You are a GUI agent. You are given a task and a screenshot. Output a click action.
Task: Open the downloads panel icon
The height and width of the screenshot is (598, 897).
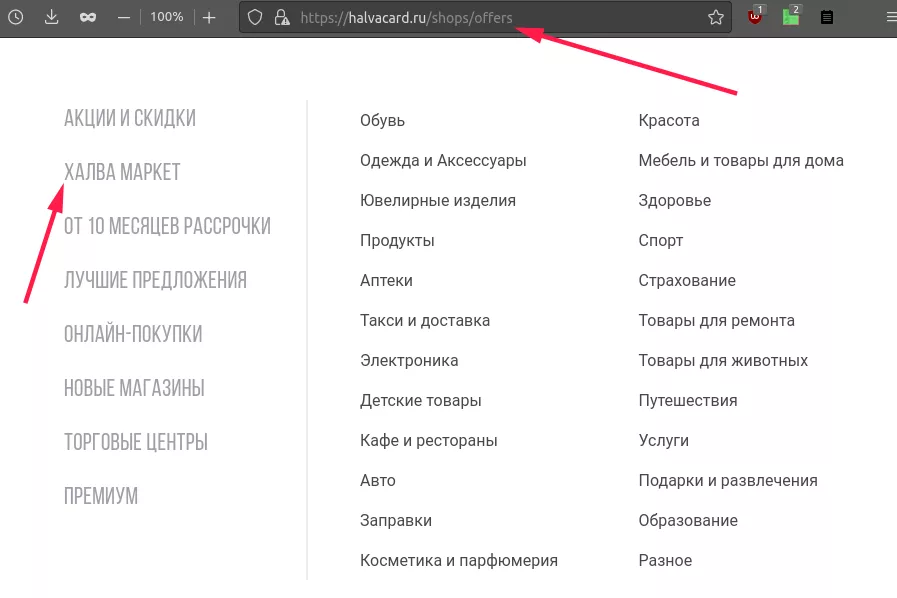click(x=52, y=17)
